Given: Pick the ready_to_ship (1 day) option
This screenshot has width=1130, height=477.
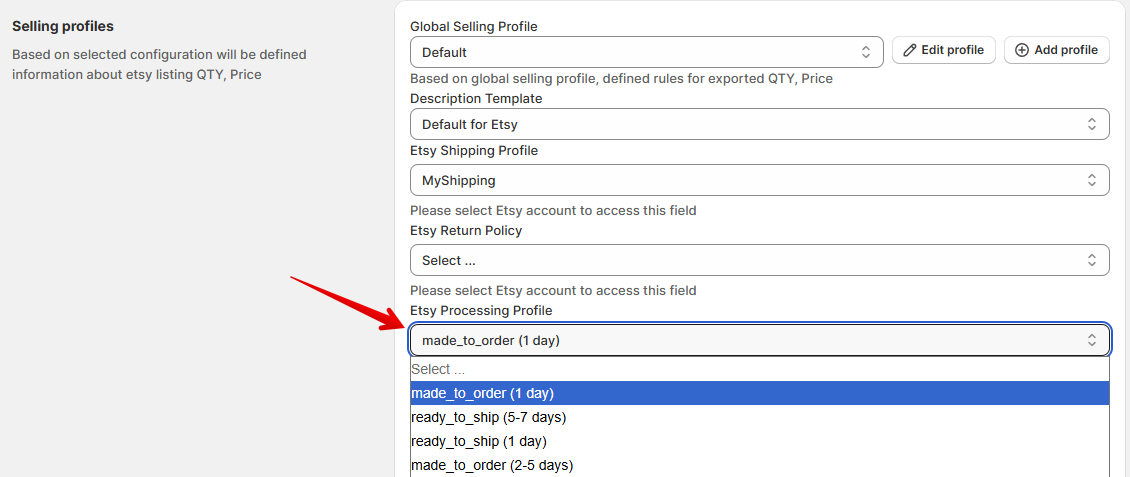Looking at the screenshot, I should [478, 441].
